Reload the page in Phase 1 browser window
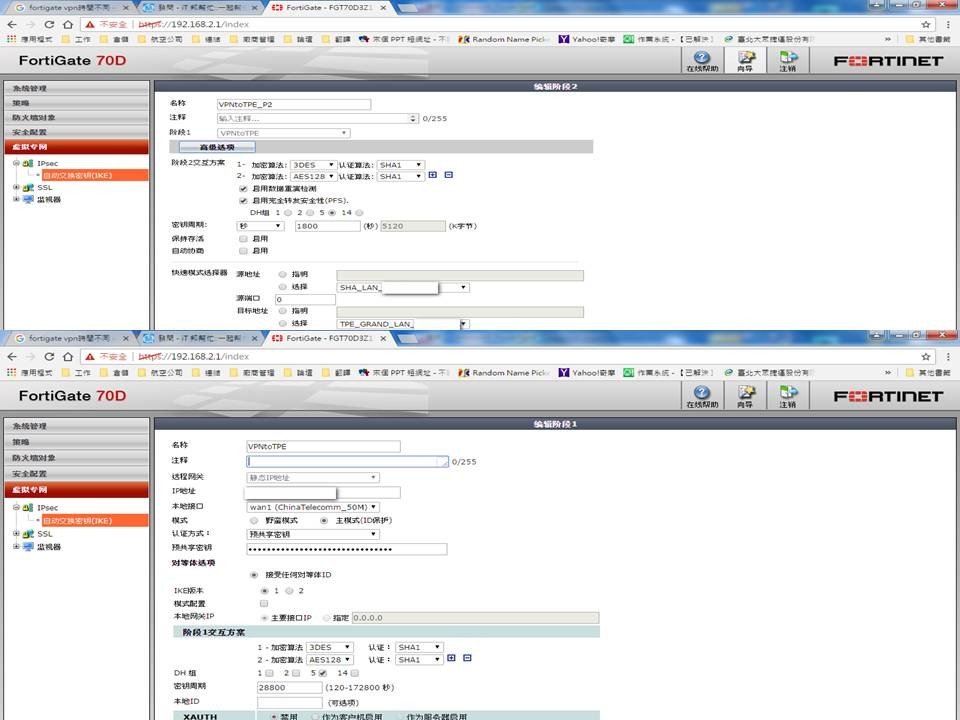Viewport: 960px width, 720px height. click(x=49, y=356)
